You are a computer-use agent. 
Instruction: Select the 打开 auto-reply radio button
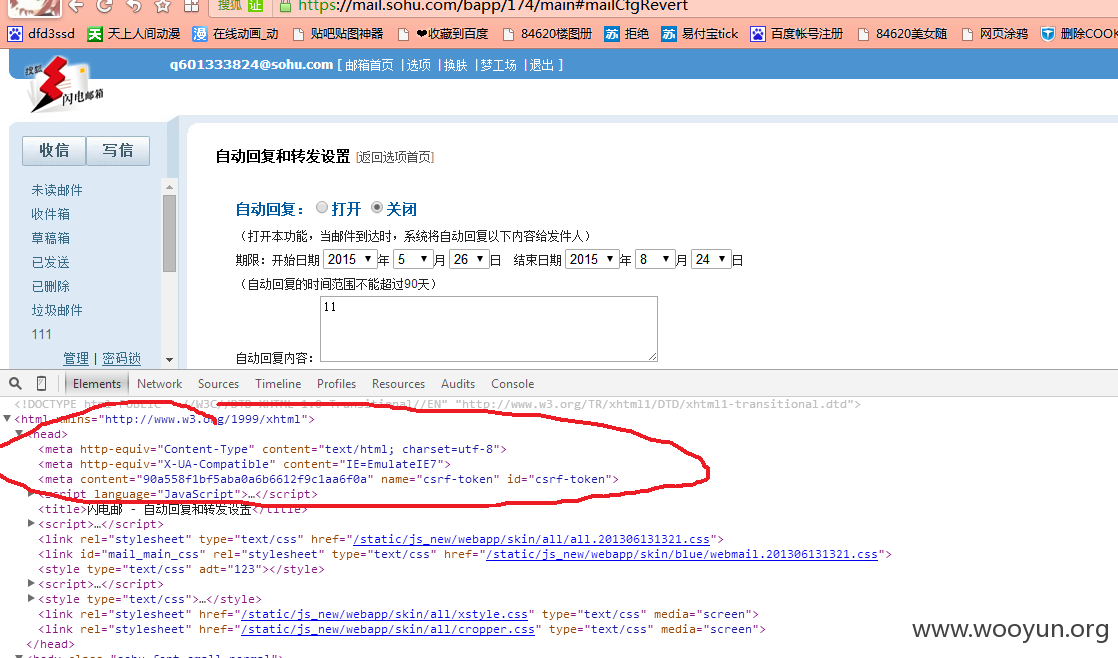[x=322, y=207]
